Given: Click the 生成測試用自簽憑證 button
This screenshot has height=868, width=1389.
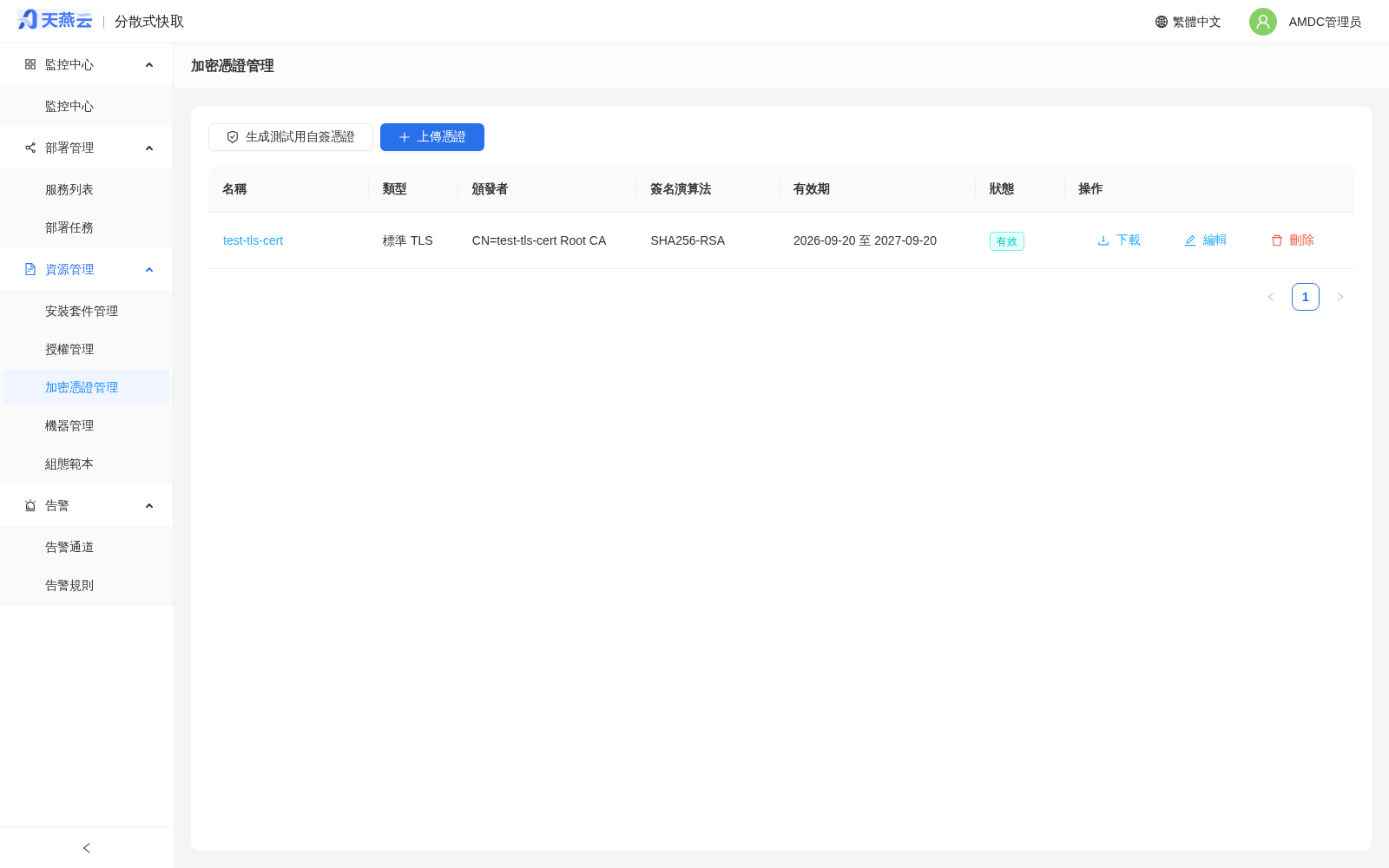Looking at the screenshot, I should [x=291, y=137].
